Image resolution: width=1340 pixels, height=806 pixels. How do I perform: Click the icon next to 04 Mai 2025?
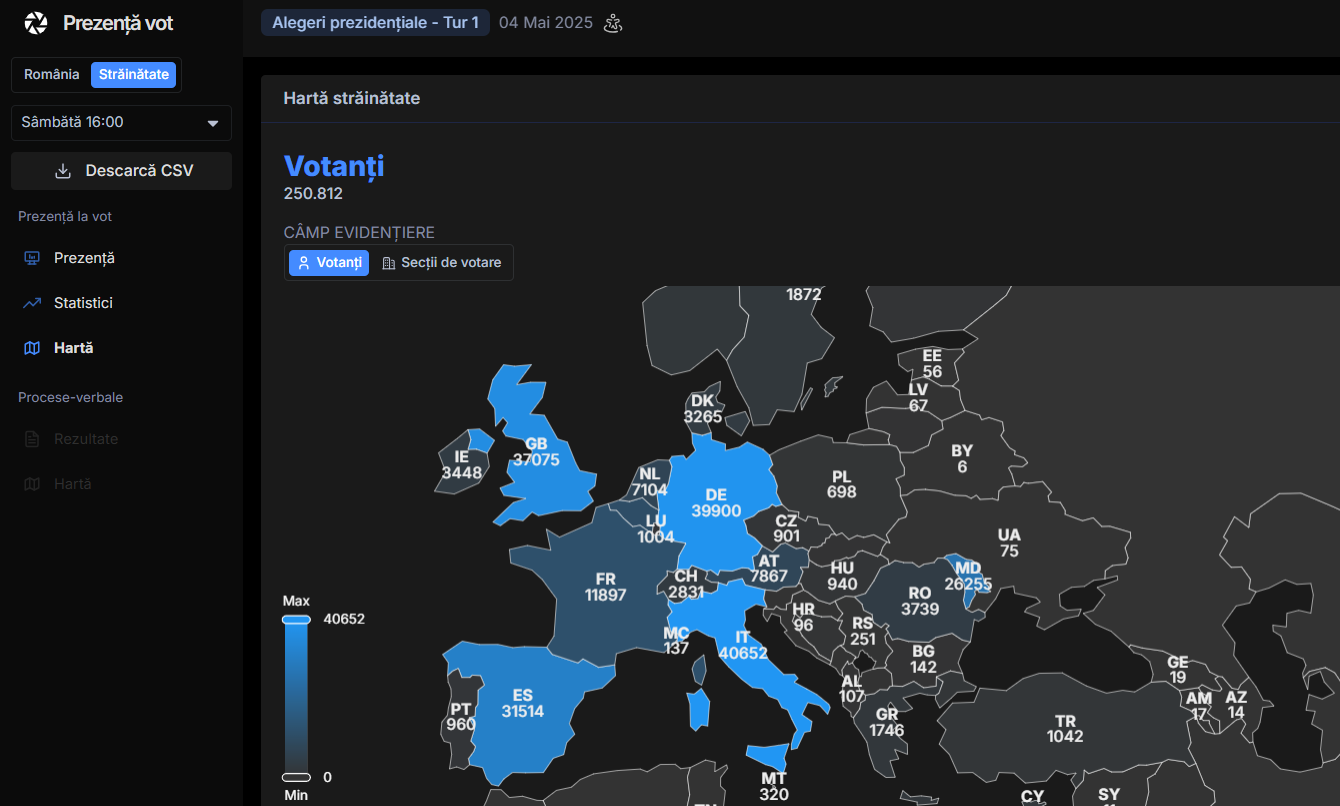click(x=613, y=23)
